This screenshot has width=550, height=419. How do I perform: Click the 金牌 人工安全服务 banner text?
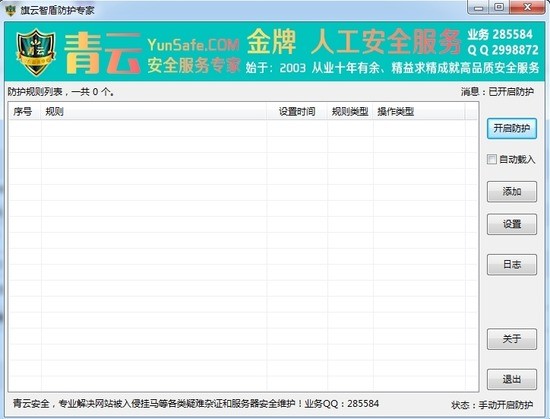tap(354, 42)
